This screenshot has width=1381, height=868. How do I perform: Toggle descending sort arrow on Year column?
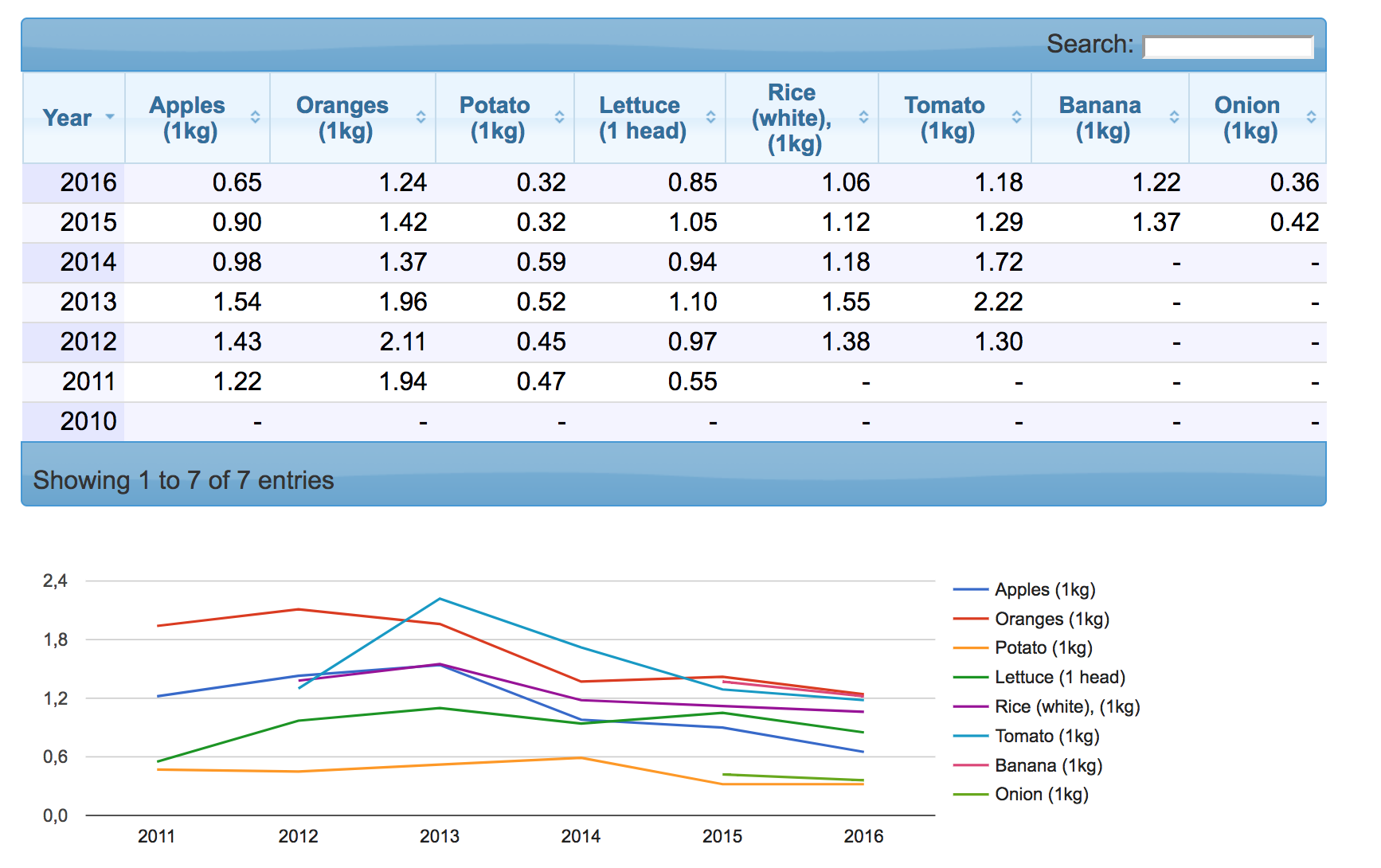click(110, 117)
